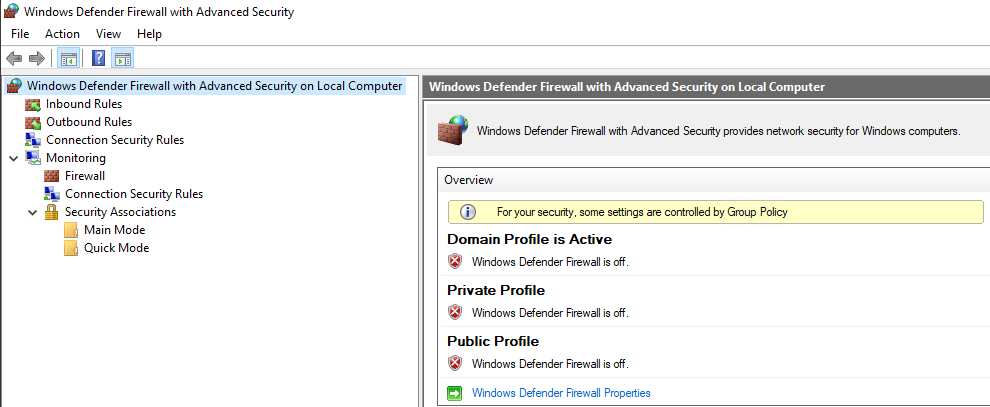Click the Overview section header
Screen dimensions: 990x407
pos(468,180)
